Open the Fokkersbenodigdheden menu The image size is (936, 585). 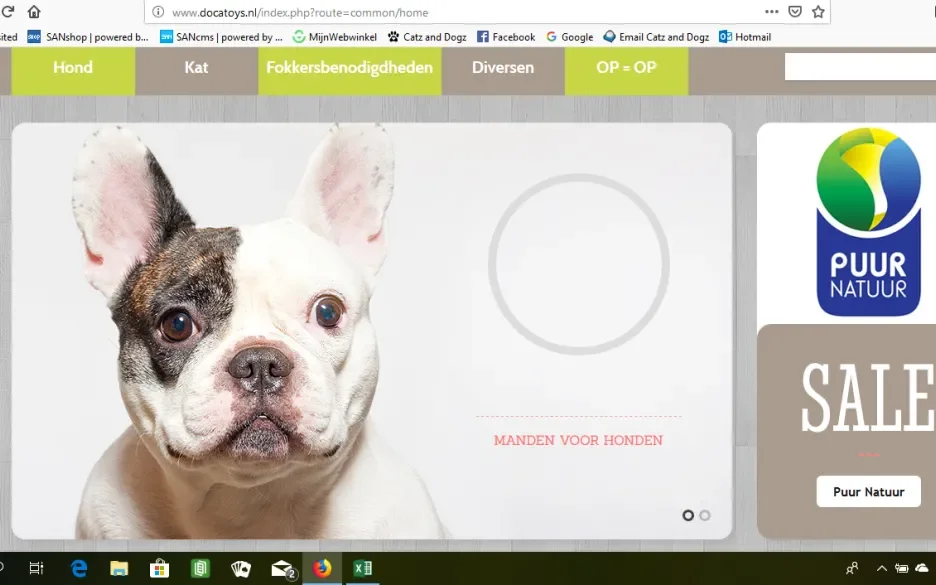tap(350, 71)
